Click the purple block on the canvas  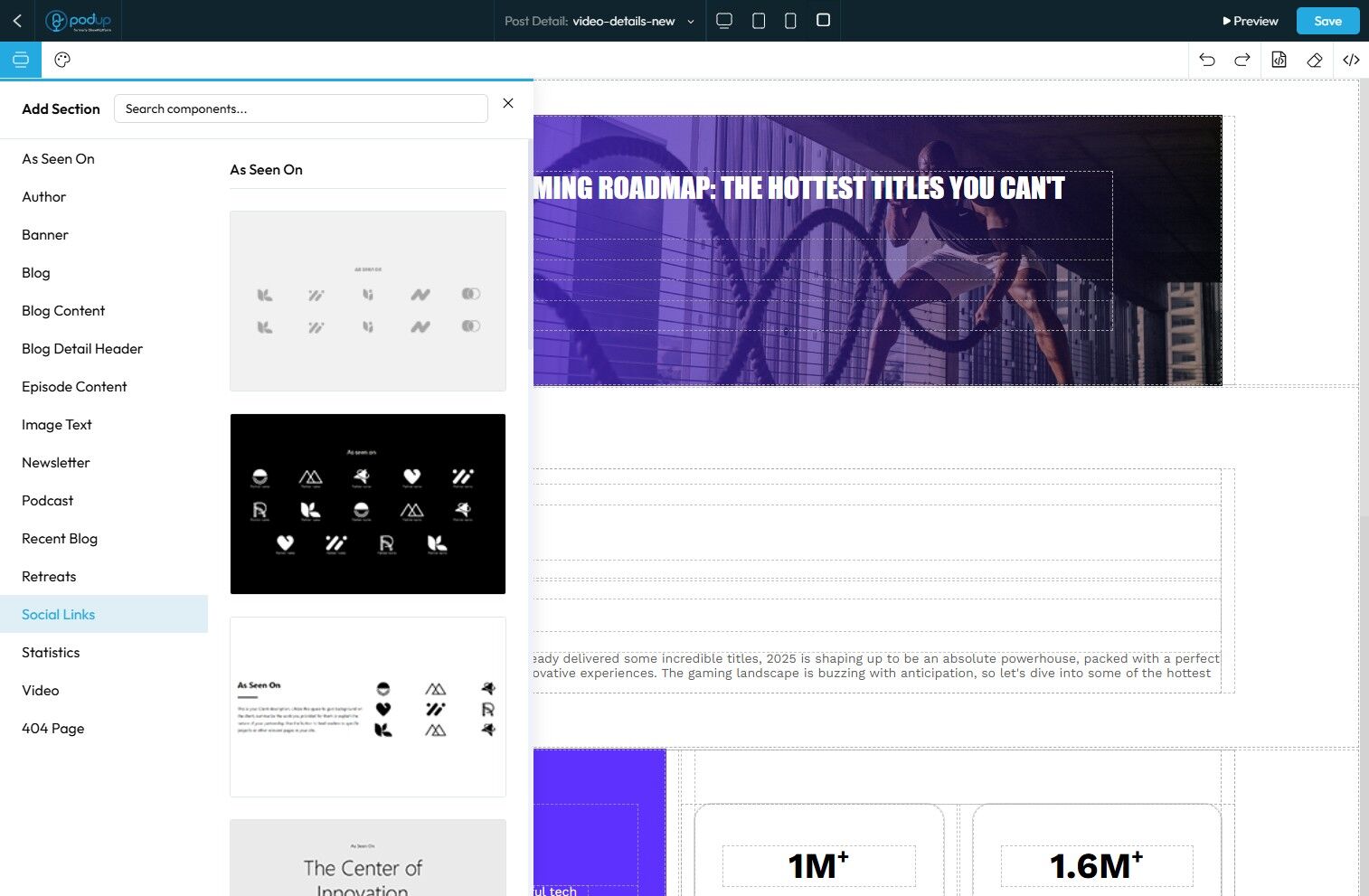pos(600,822)
